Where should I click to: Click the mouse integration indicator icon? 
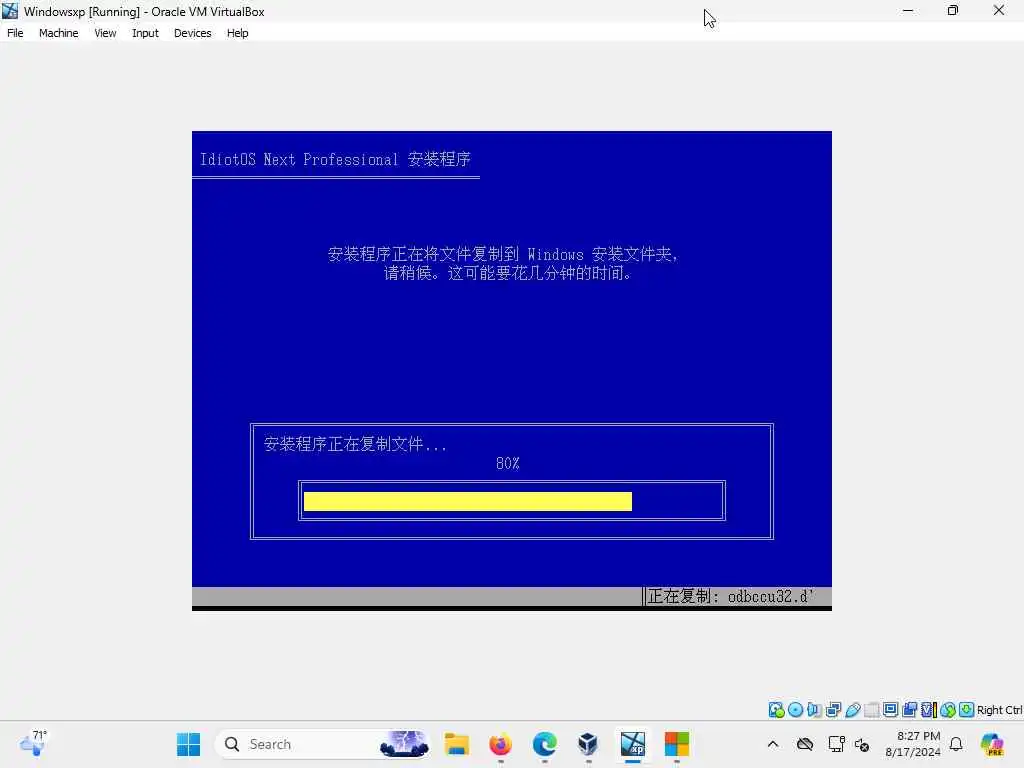click(x=948, y=710)
